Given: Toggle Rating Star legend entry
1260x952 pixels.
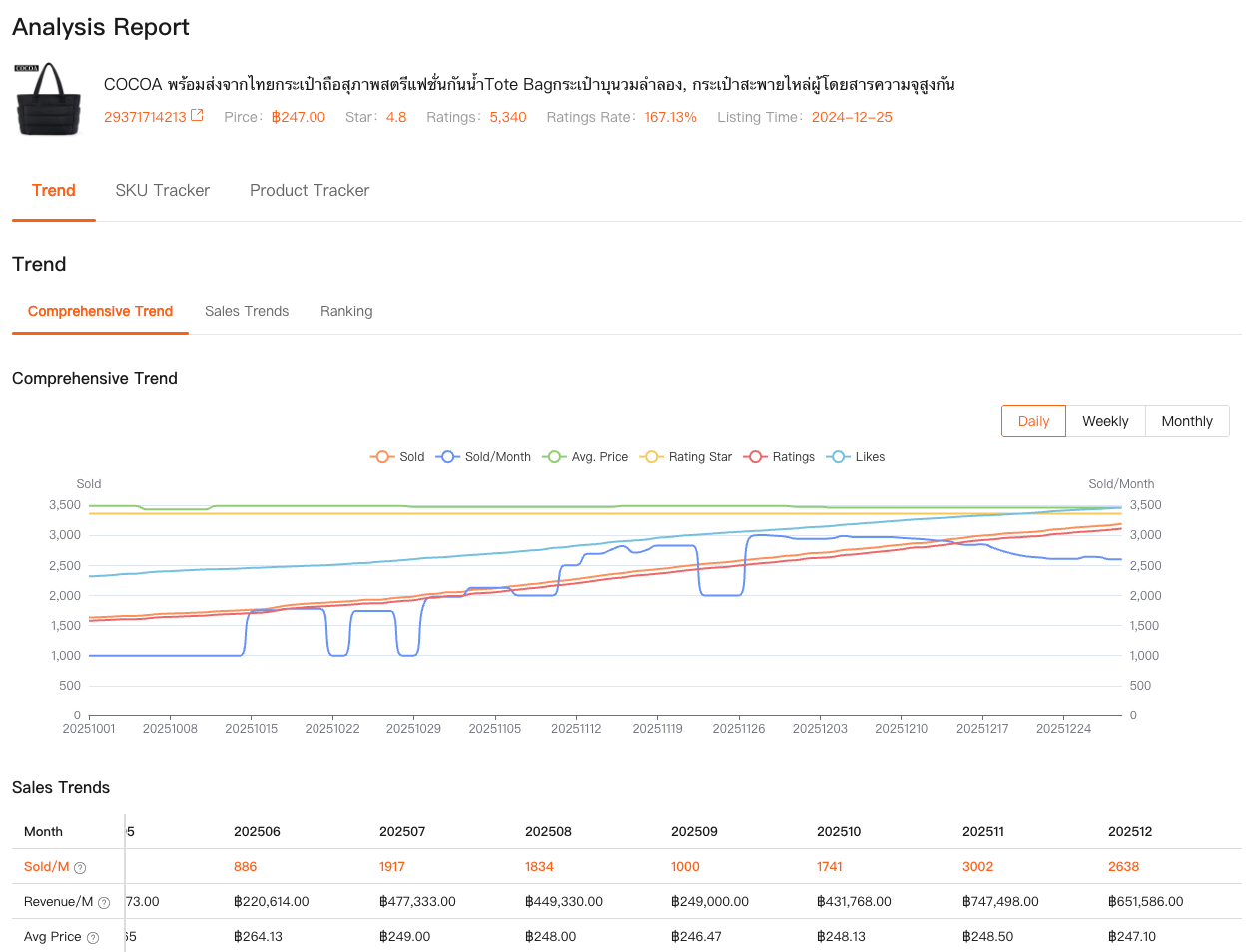Looking at the screenshot, I should point(687,457).
